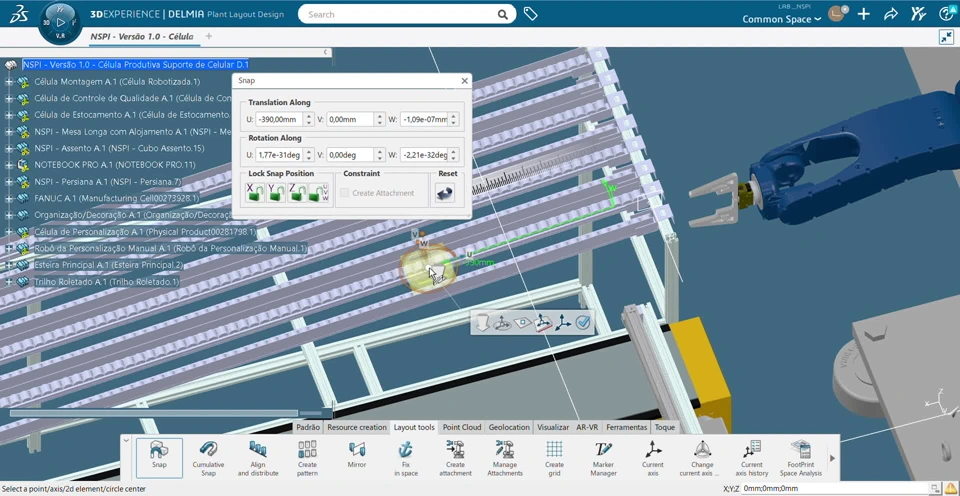The height and width of the screenshot is (496, 960).
Task: Show more toolbar commands with right arrow
Action: tap(832, 458)
